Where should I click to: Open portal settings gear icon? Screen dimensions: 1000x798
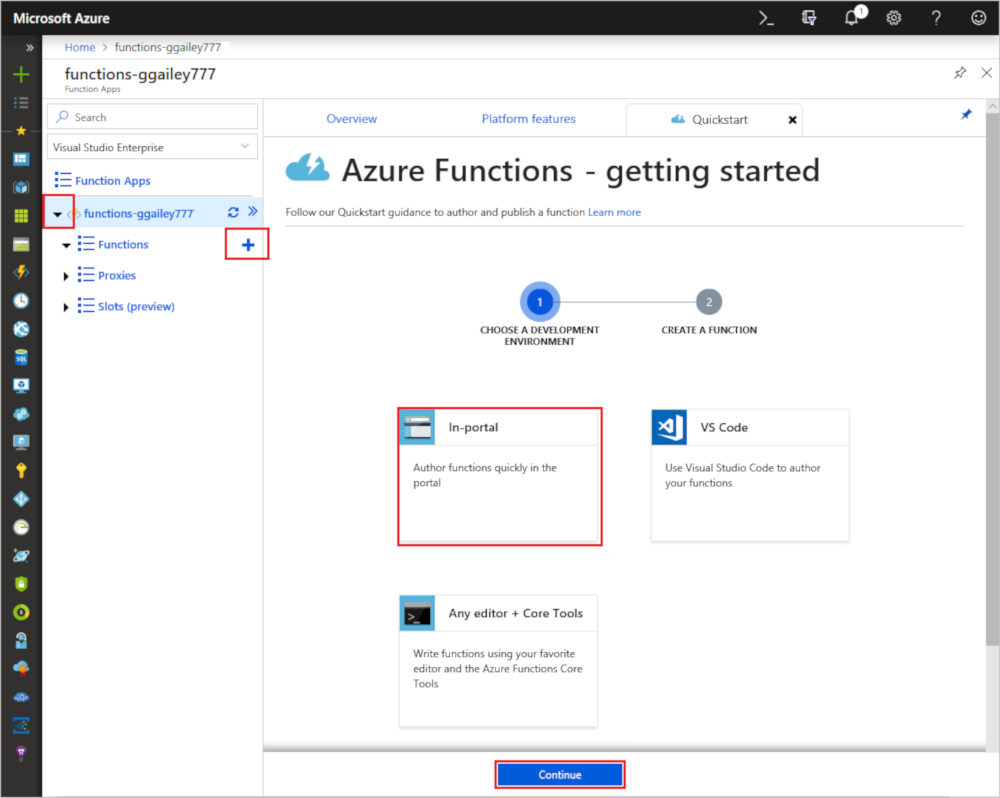tap(894, 18)
